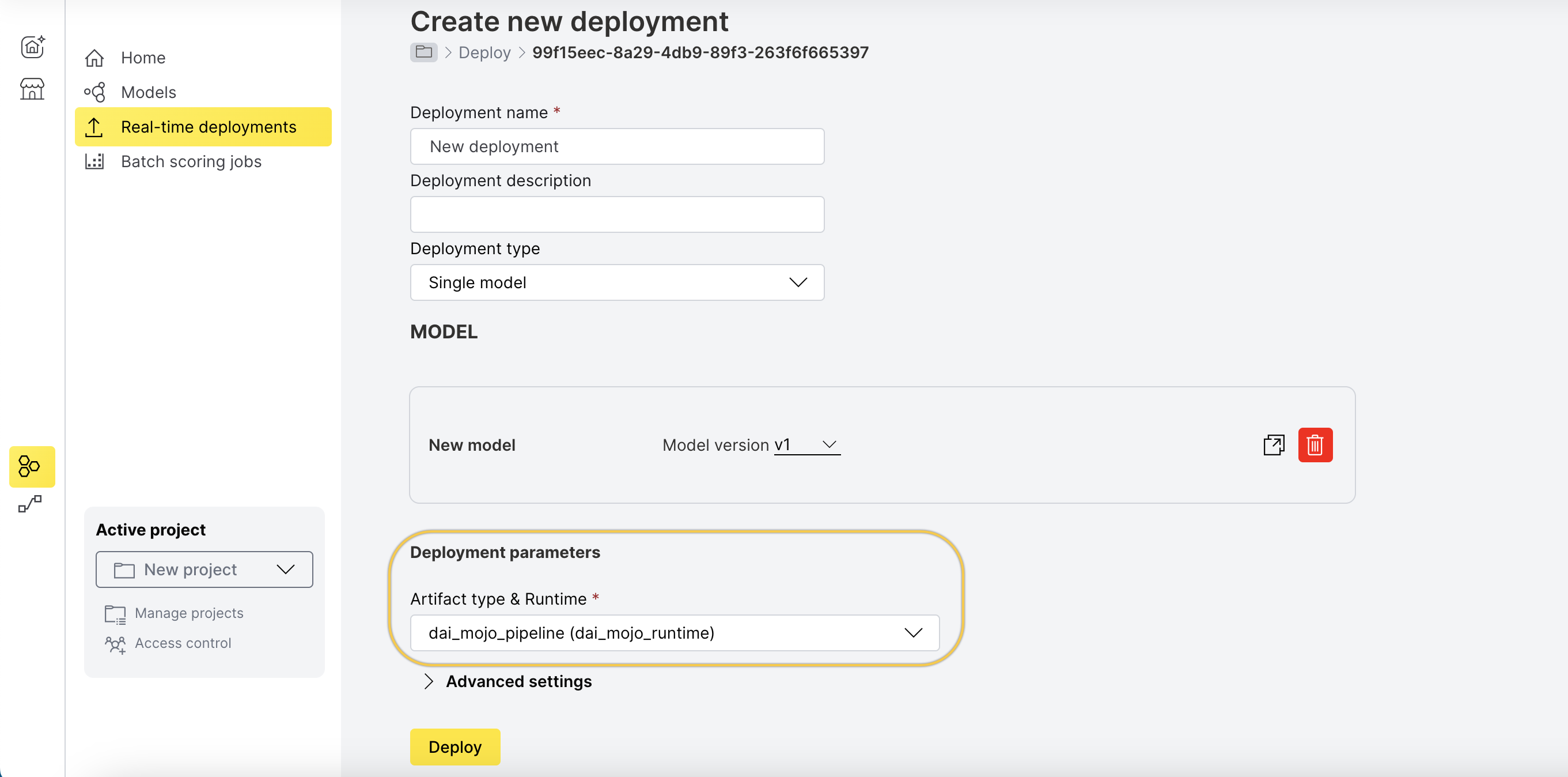This screenshot has height=777, width=1568.
Task: Go to Home in sidebar
Action: (x=143, y=58)
